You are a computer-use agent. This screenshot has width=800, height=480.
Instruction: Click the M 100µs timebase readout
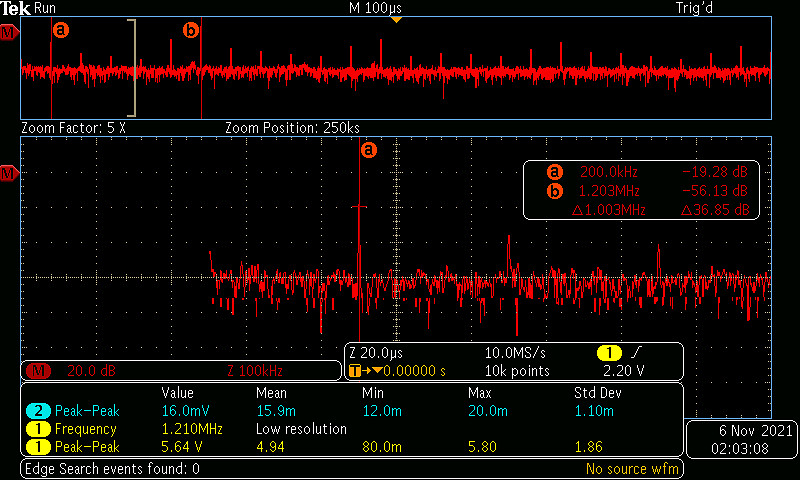[x=375, y=8]
